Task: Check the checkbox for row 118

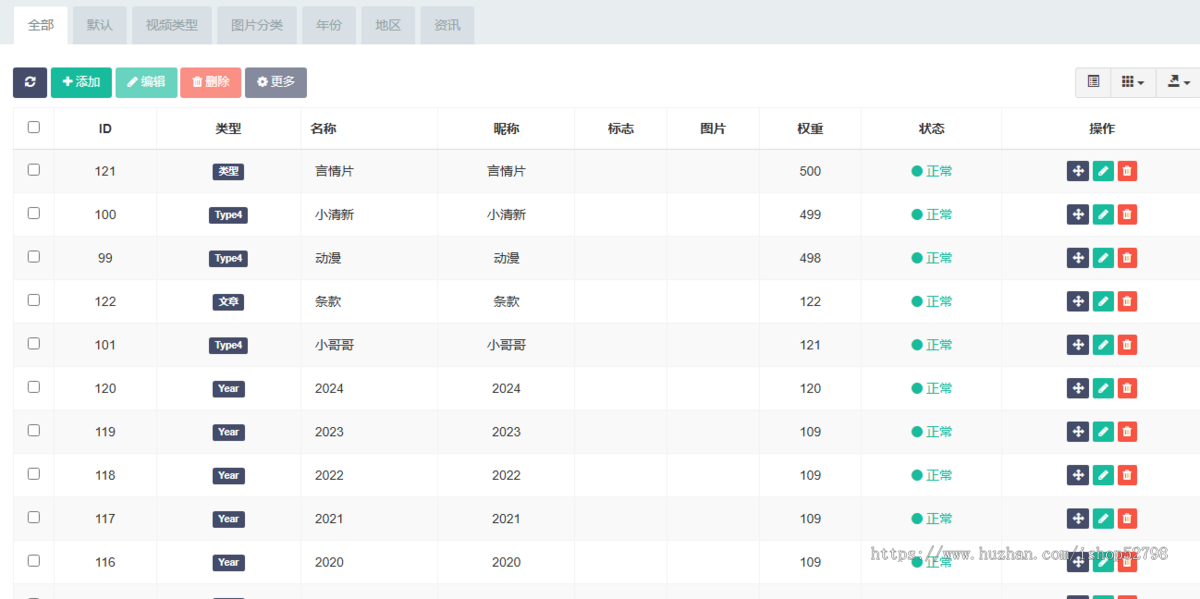Action: (34, 474)
